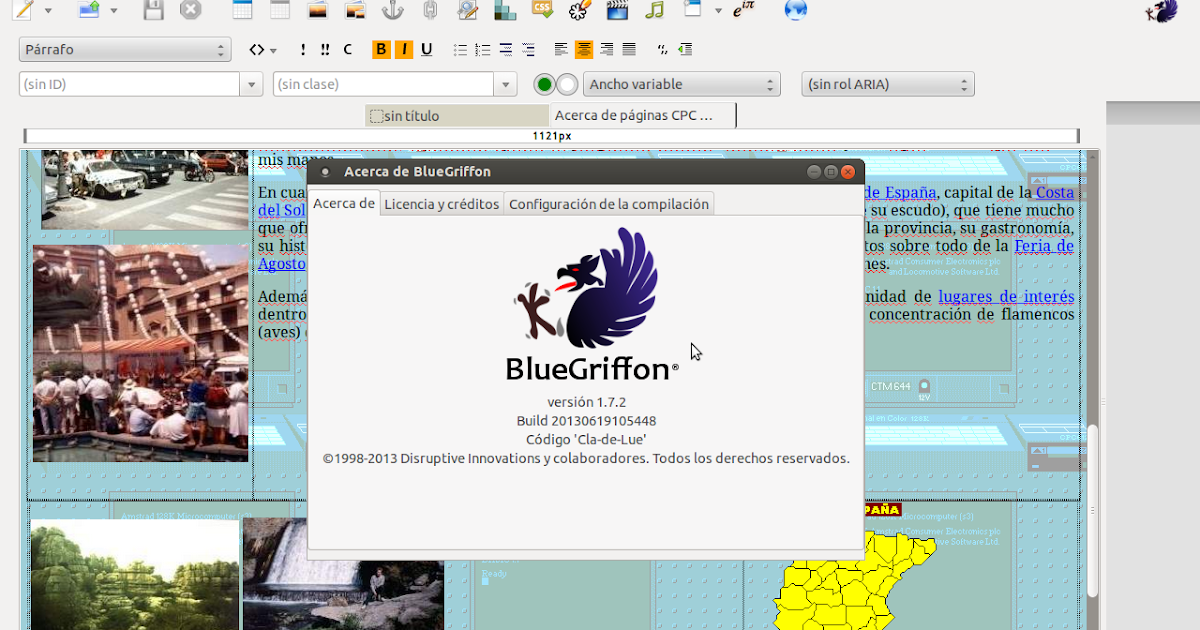1200x630 pixels.
Task: Open the Párrafo paragraph style dropdown
Action: pyautogui.click(x=124, y=48)
